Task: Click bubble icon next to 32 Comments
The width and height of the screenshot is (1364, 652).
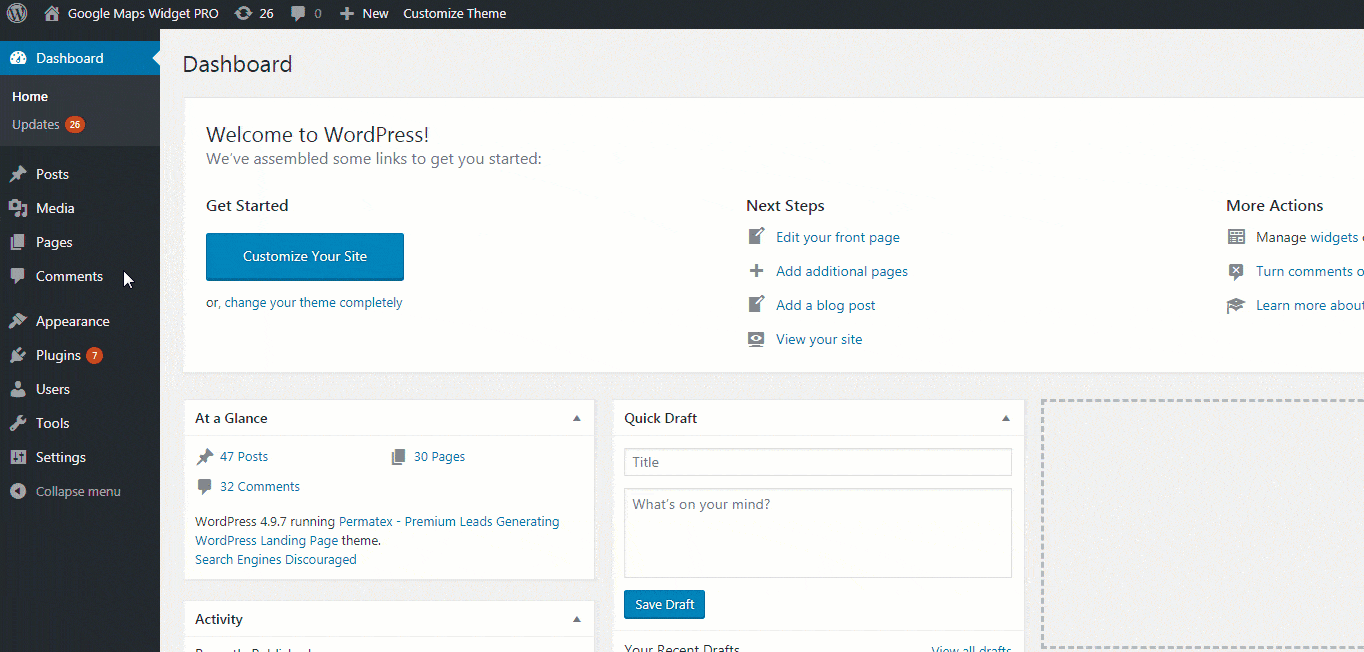Action: (205, 486)
